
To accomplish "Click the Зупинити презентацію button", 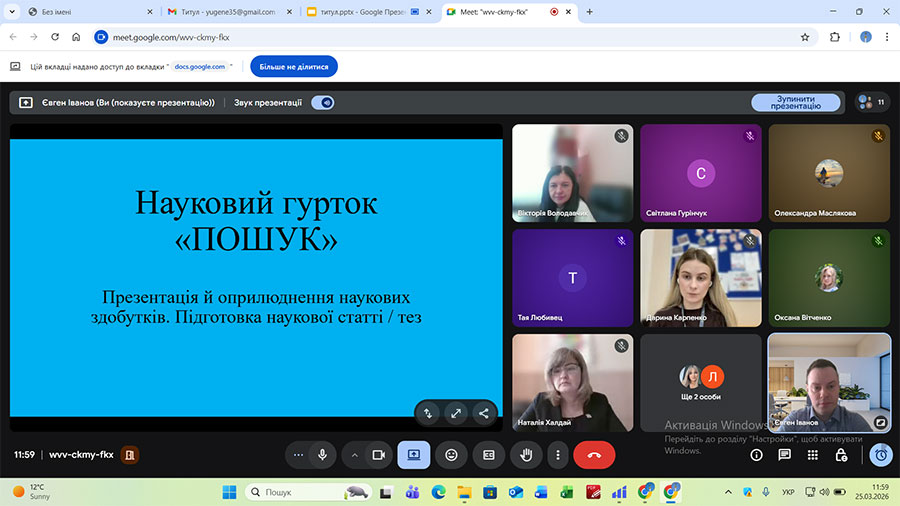I will [x=795, y=102].
